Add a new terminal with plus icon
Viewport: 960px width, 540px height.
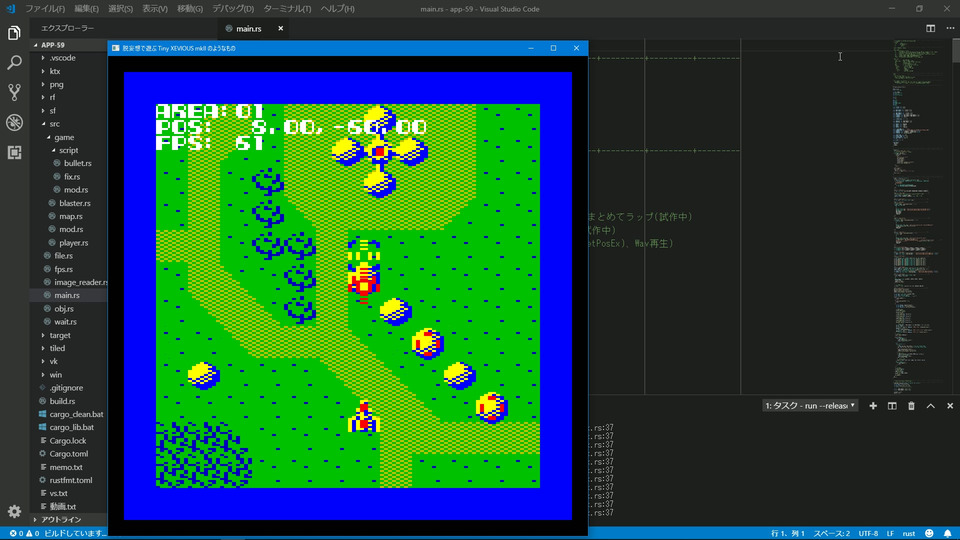tap(873, 406)
